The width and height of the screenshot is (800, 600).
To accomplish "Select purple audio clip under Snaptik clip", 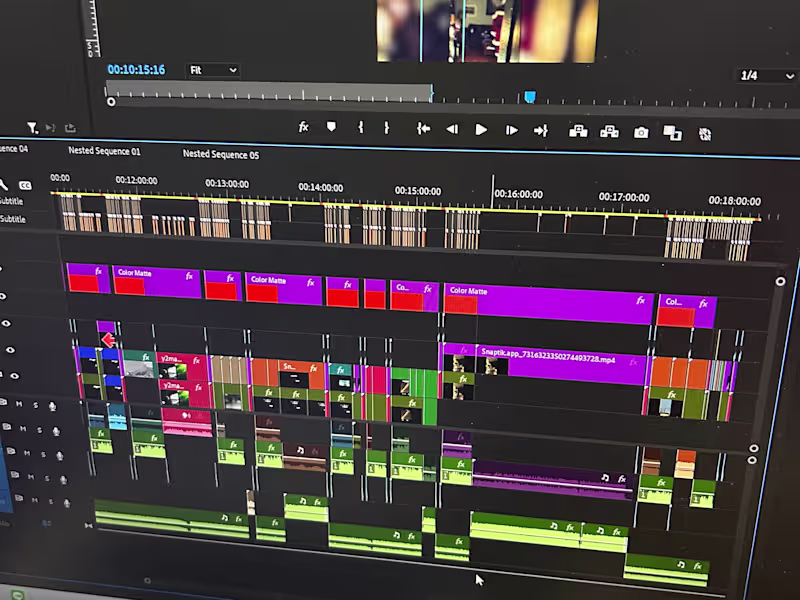I will pos(552,480).
